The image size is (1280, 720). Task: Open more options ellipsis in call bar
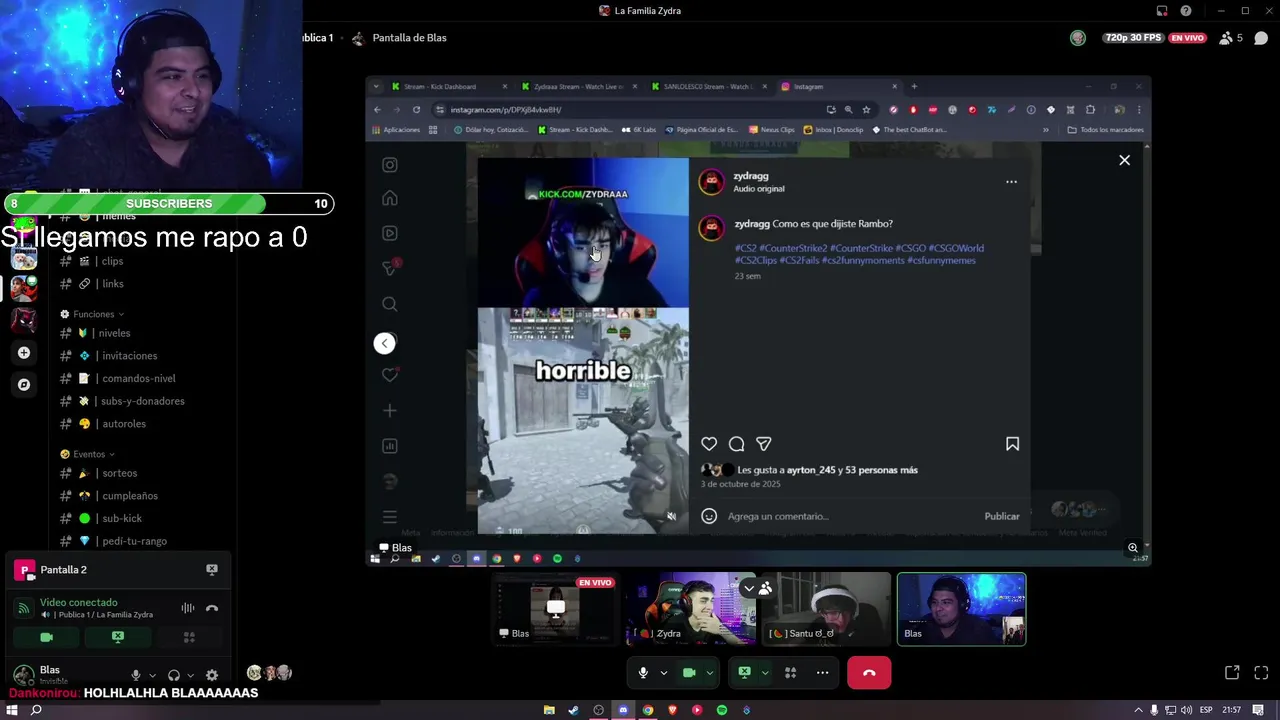822,673
